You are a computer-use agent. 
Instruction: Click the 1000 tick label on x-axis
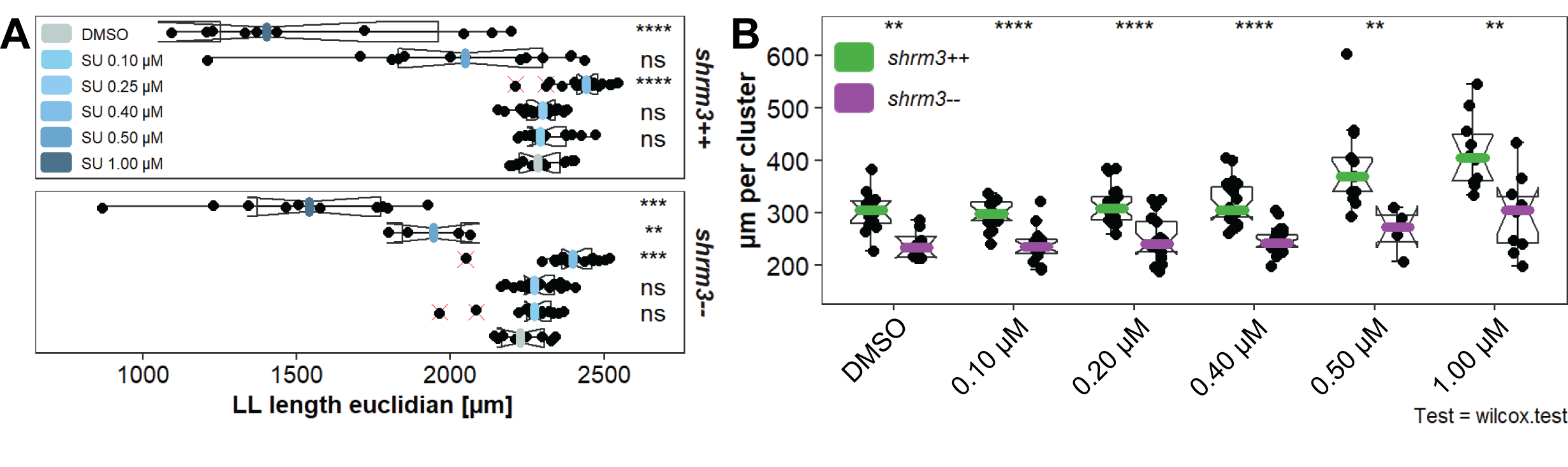click(x=143, y=374)
